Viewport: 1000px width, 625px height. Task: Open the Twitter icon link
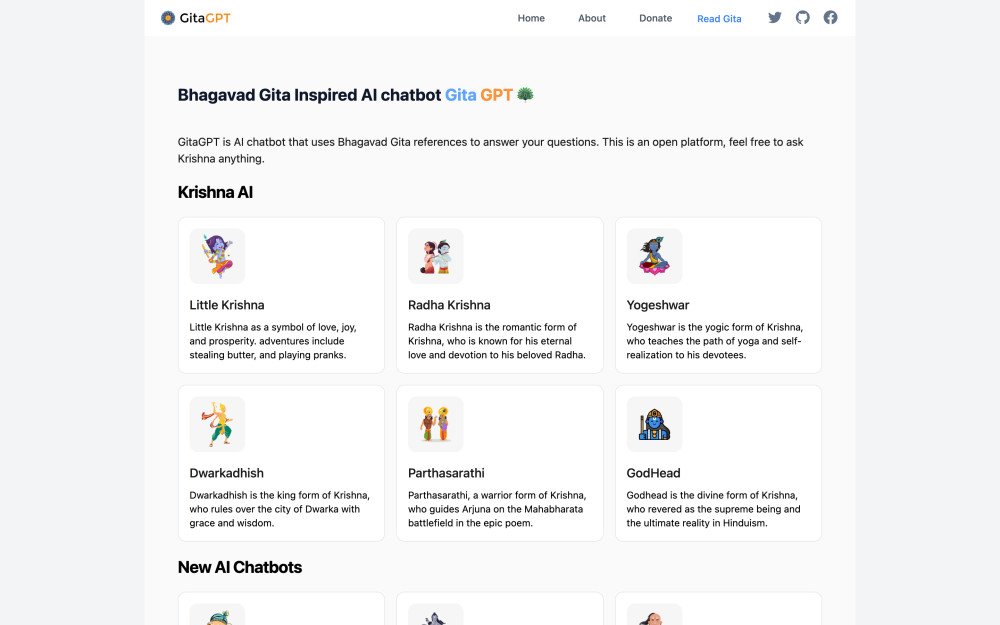(775, 18)
